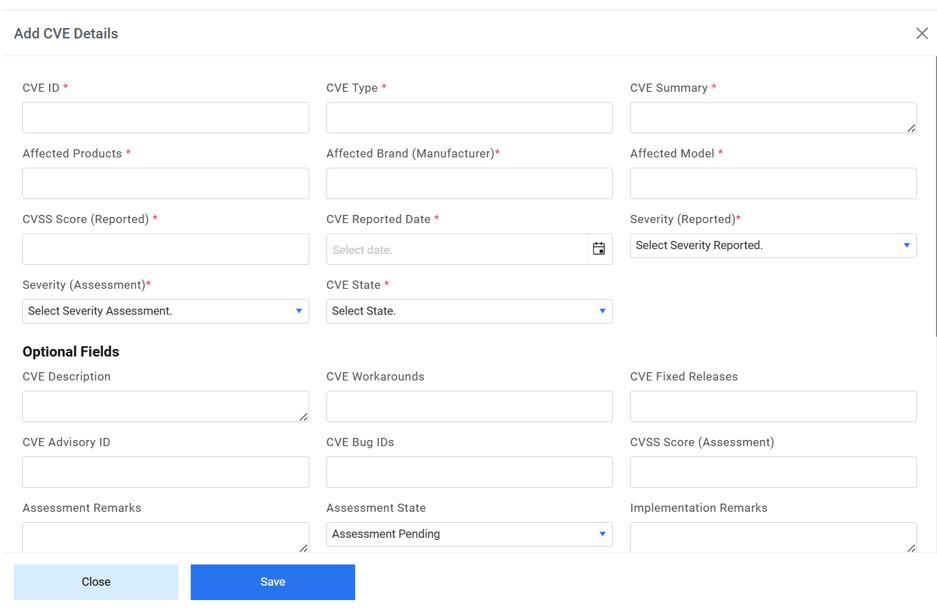
Task: Focus the CVE Description text area
Action: coord(165,407)
